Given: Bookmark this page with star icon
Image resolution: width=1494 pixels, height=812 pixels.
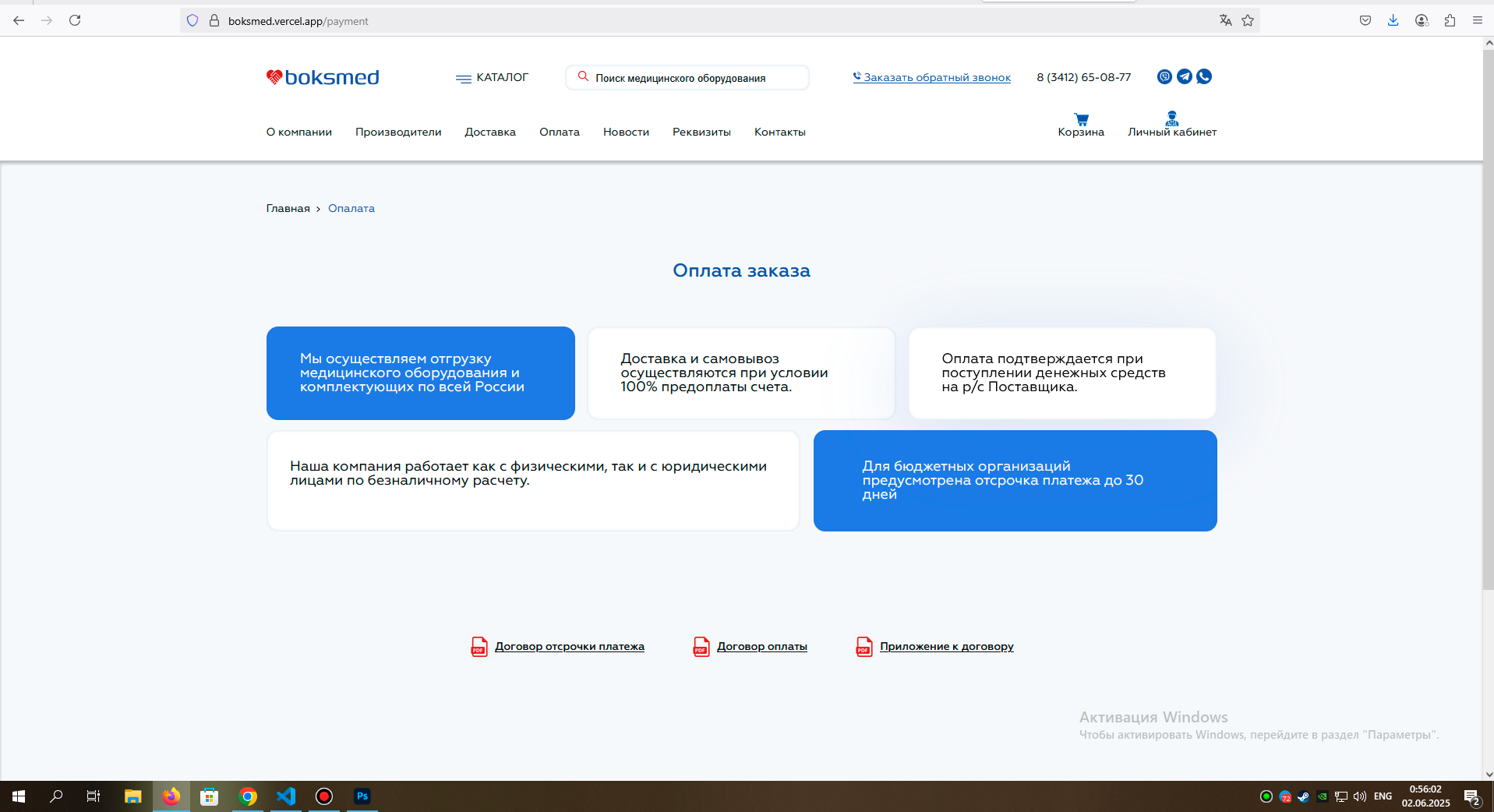Looking at the screenshot, I should 1248,20.
